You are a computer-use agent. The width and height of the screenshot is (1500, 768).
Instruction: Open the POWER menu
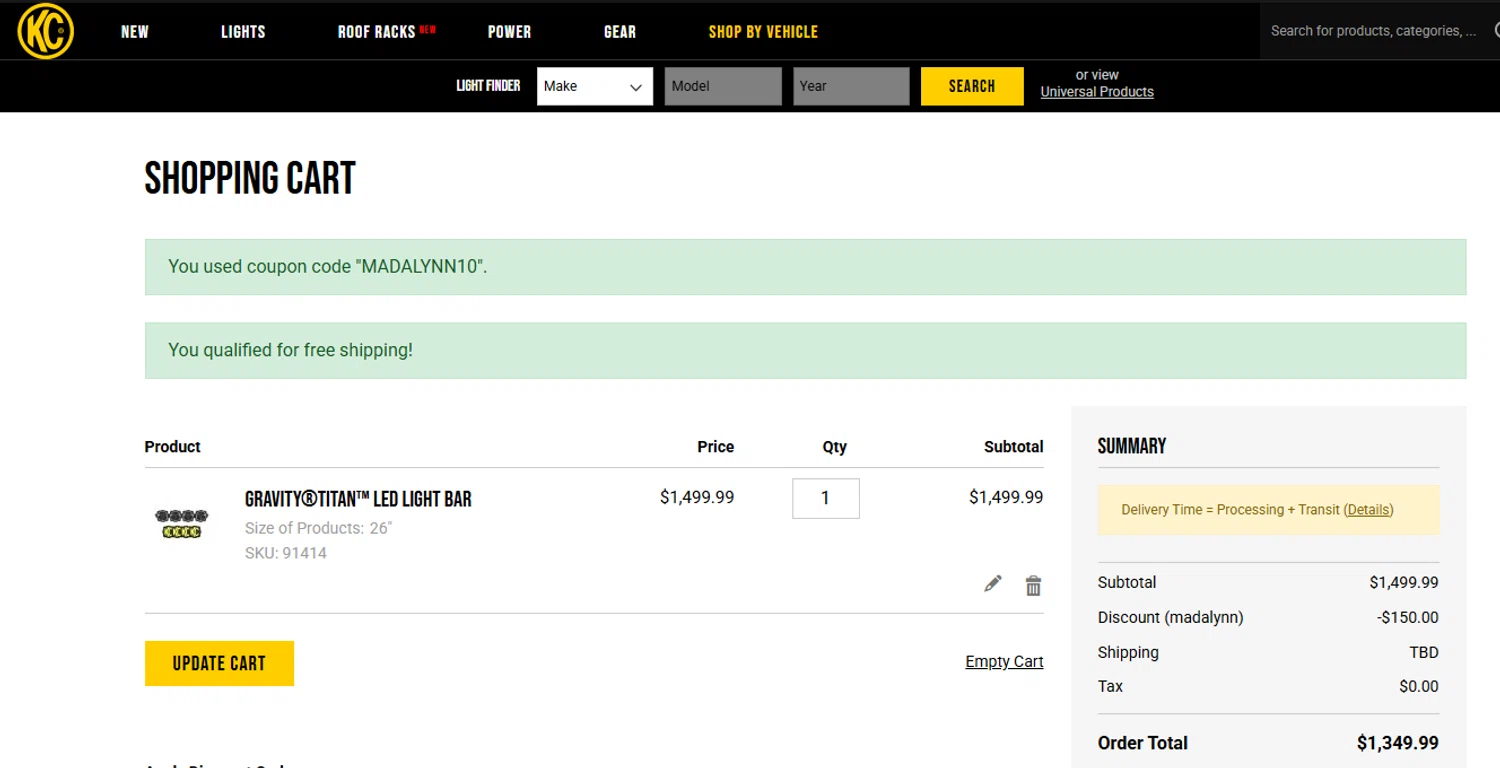click(509, 32)
